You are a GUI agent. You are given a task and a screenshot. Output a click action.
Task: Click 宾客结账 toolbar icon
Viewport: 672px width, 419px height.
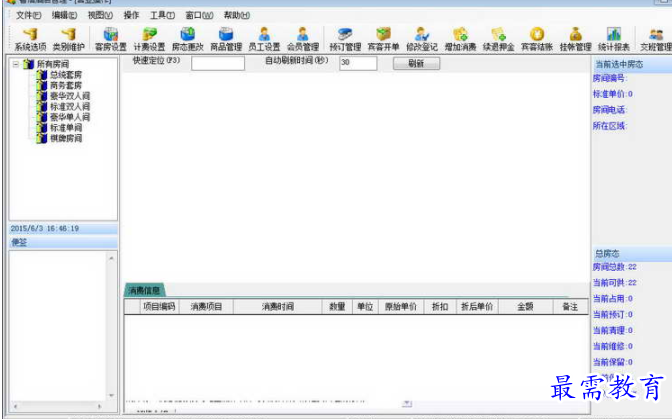click(537, 39)
